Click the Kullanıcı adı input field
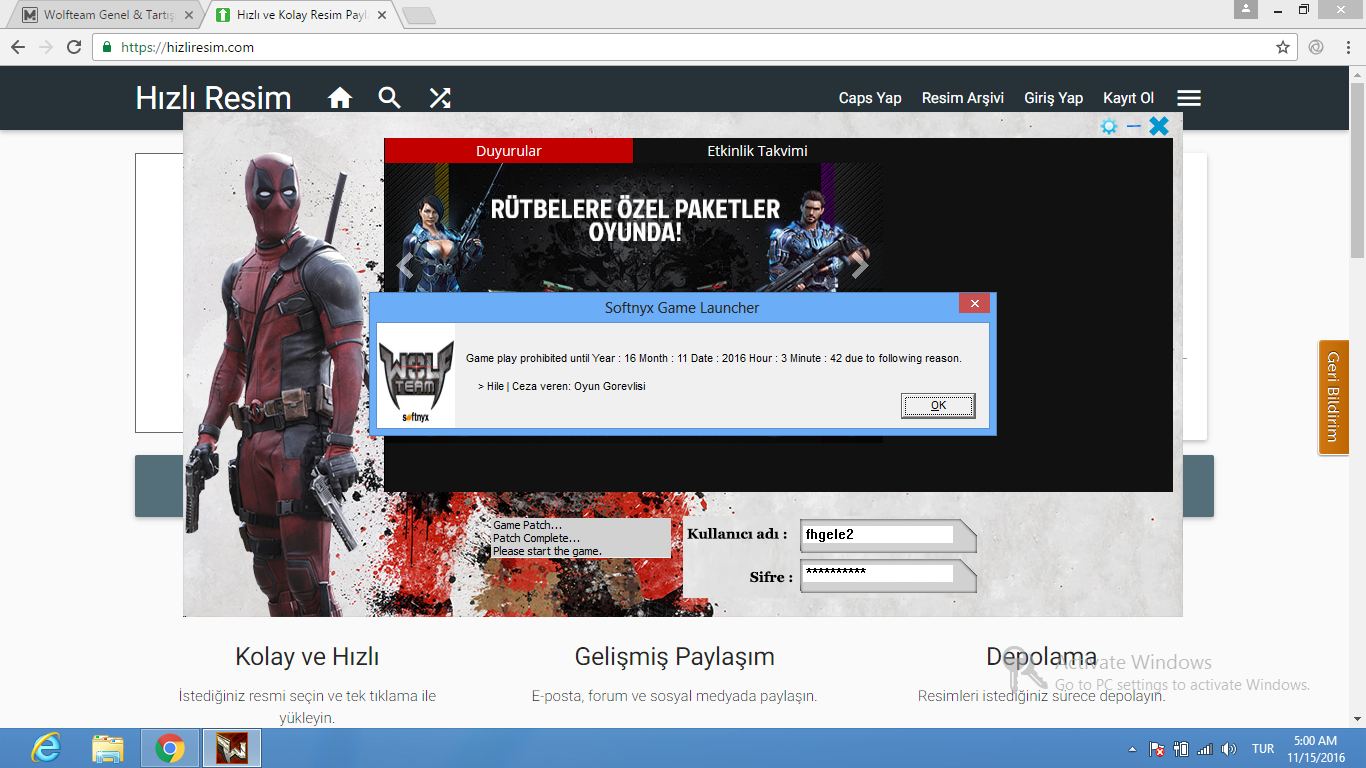 click(878, 535)
